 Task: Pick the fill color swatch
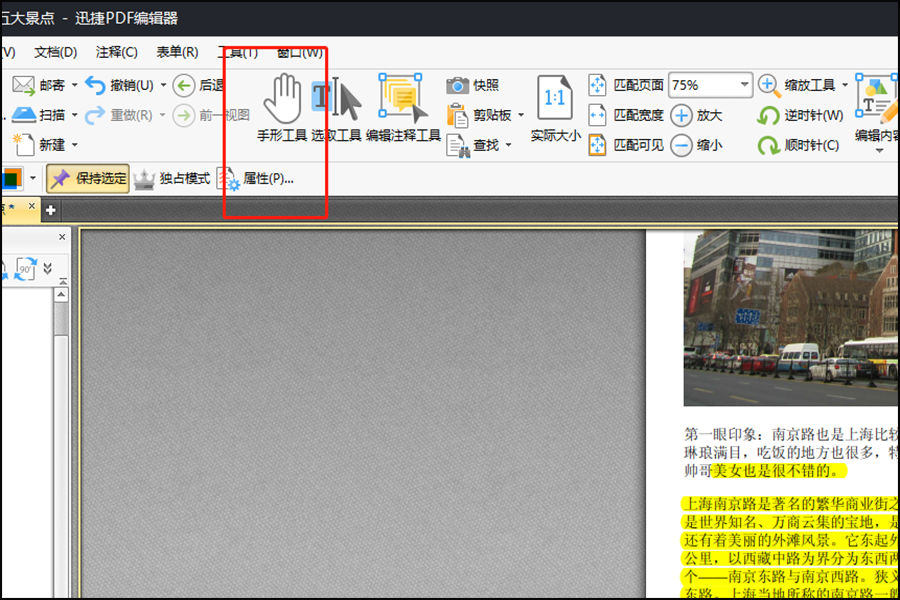point(11,179)
